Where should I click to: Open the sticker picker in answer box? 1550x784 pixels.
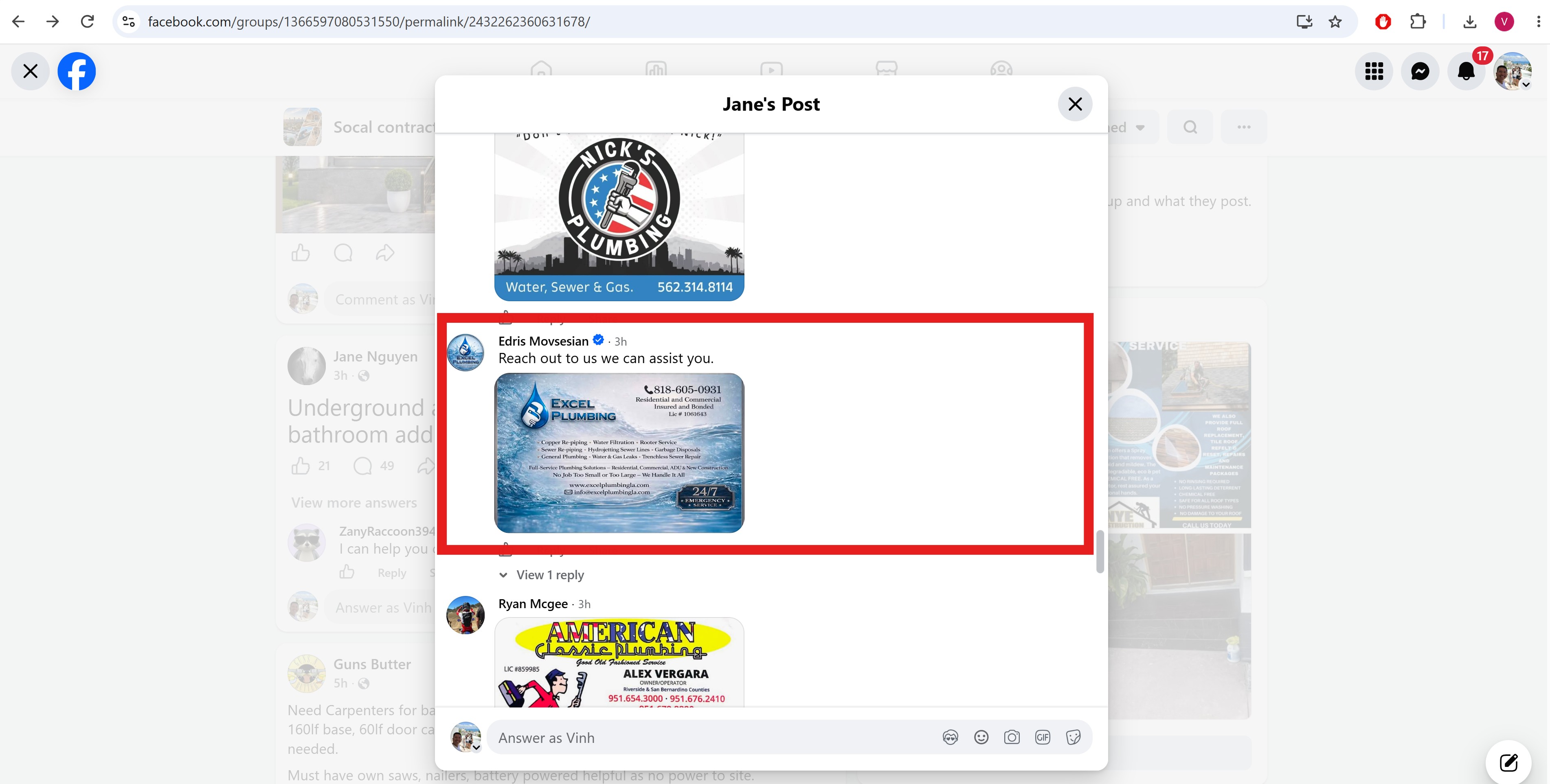[1073, 737]
